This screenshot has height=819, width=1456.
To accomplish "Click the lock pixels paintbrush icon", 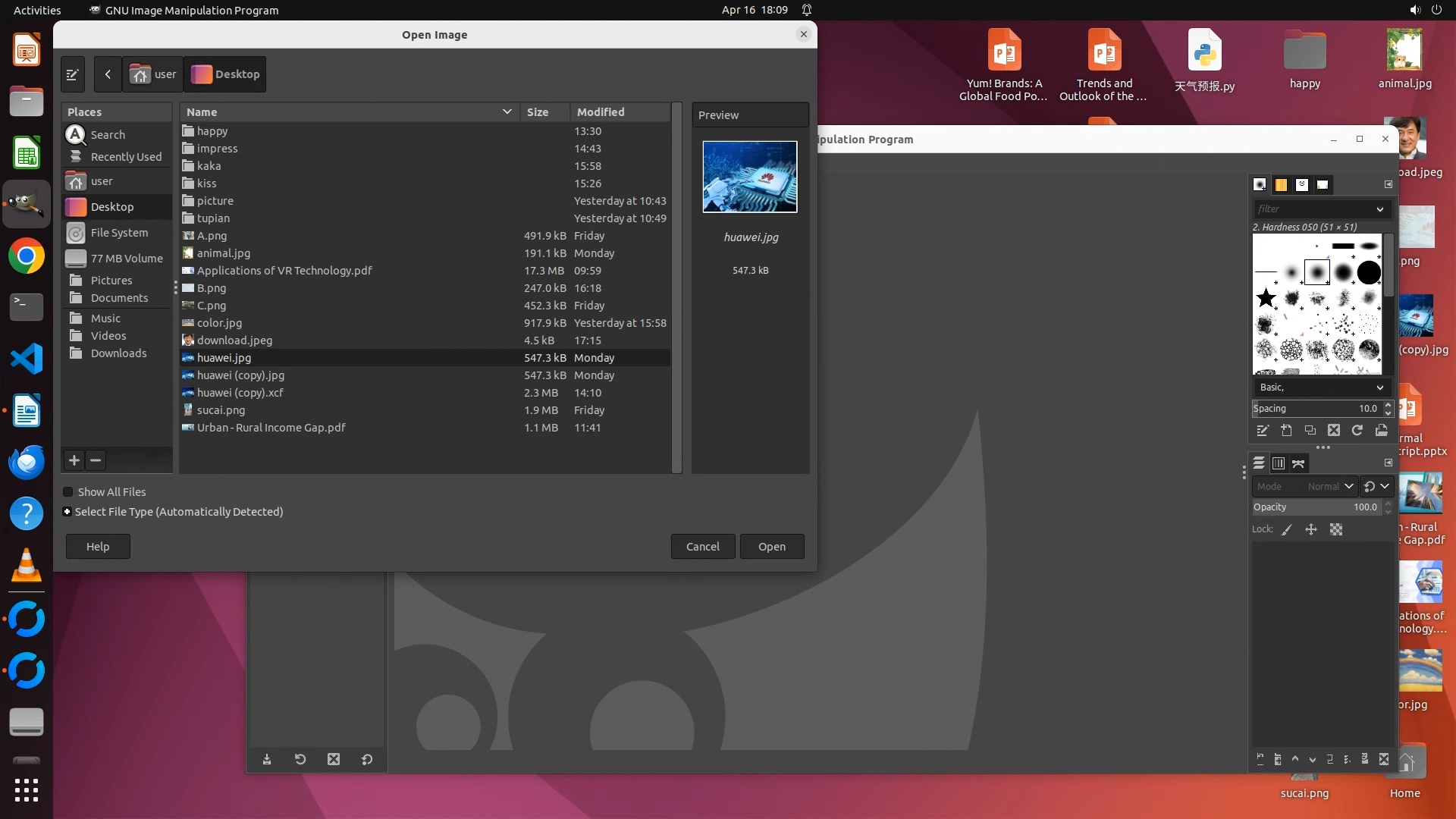I will (1287, 530).
